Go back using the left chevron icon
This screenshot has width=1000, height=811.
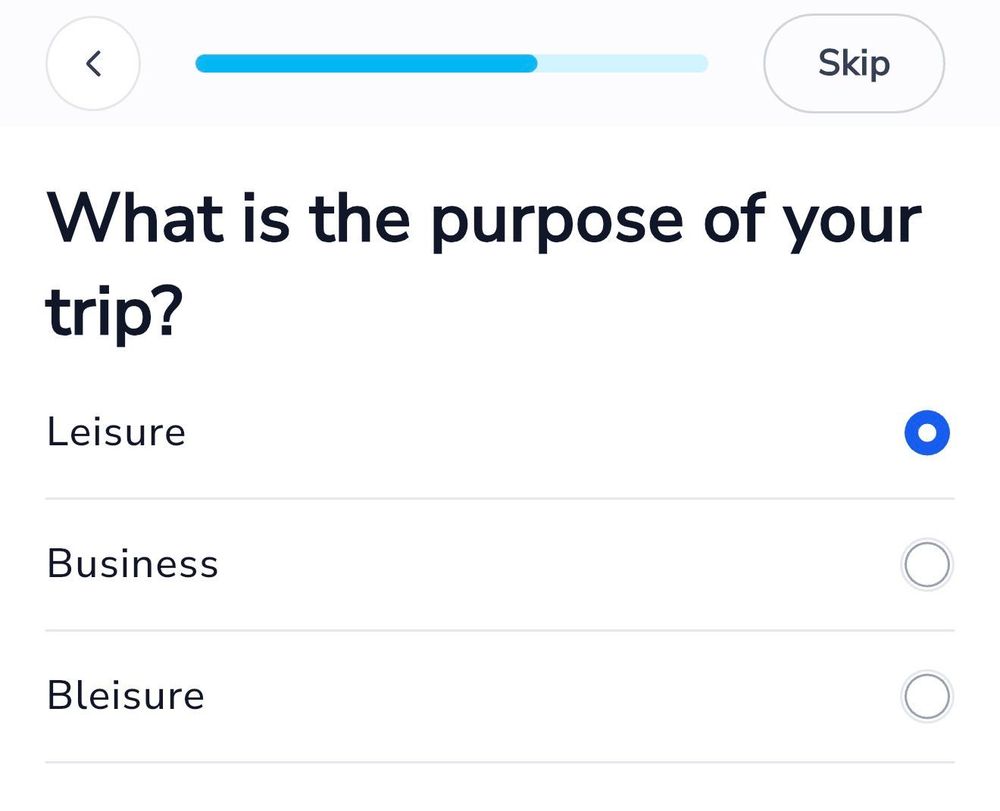point(93,64)
